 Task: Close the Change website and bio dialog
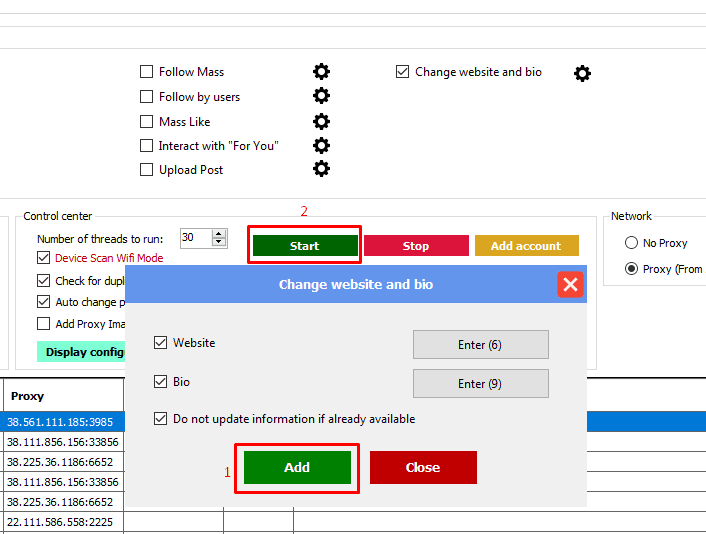pyautogui.click(x=570, y=285)
